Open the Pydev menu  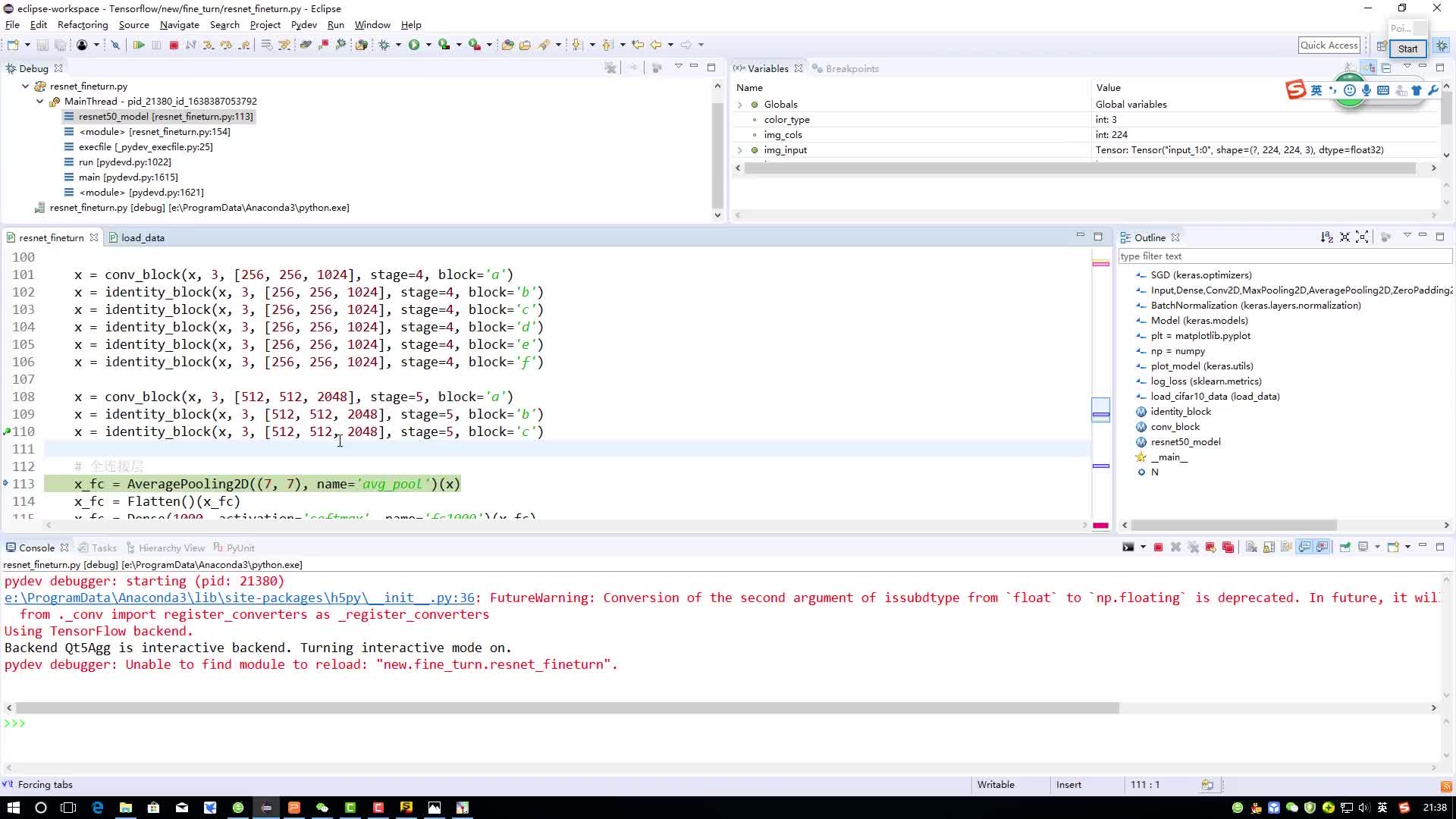[x=303, y=25]
